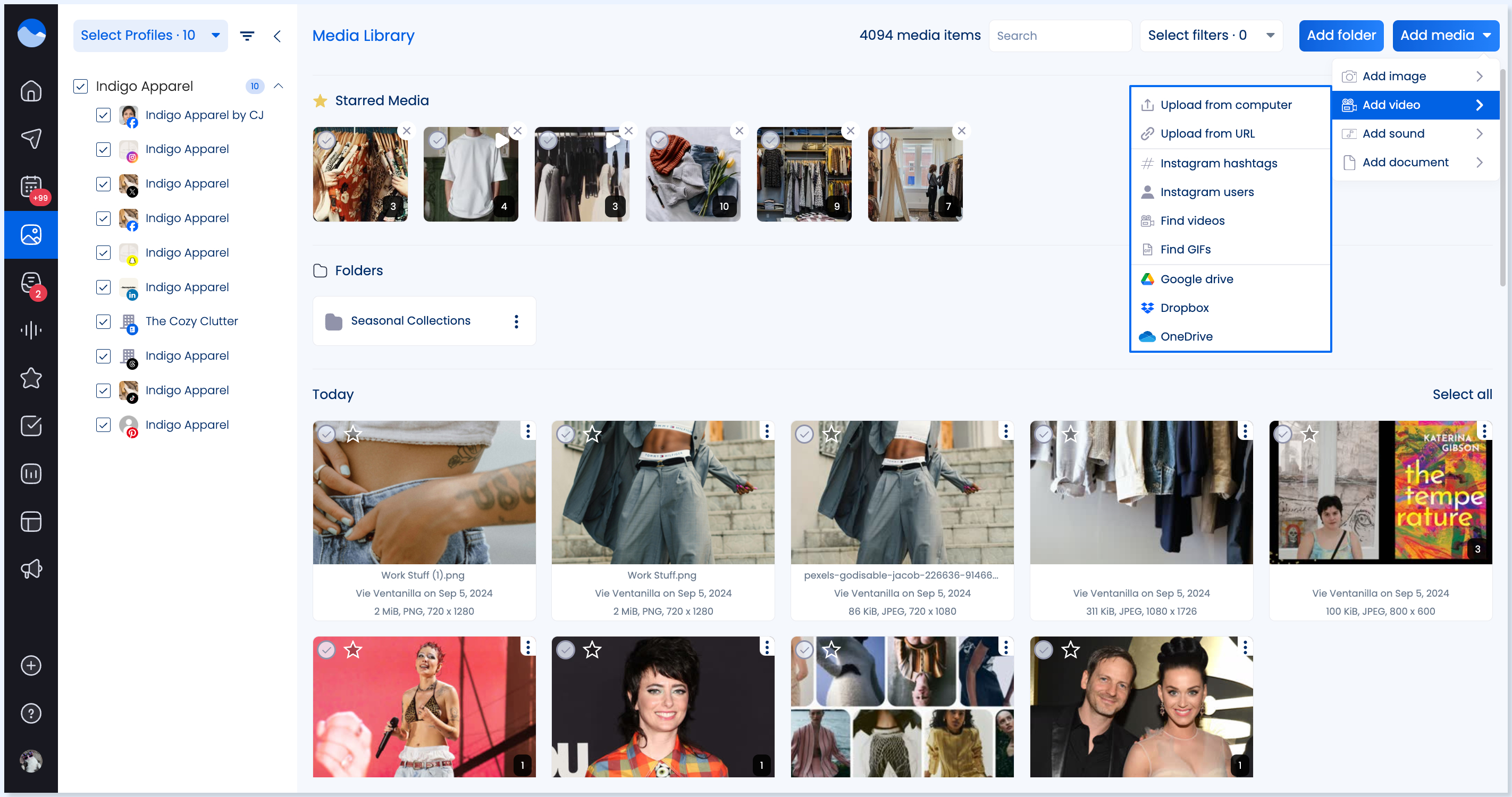This screenshot has height=797, width=1512.
Task: Choose Find videos option
Action: tap(1230, 221)
